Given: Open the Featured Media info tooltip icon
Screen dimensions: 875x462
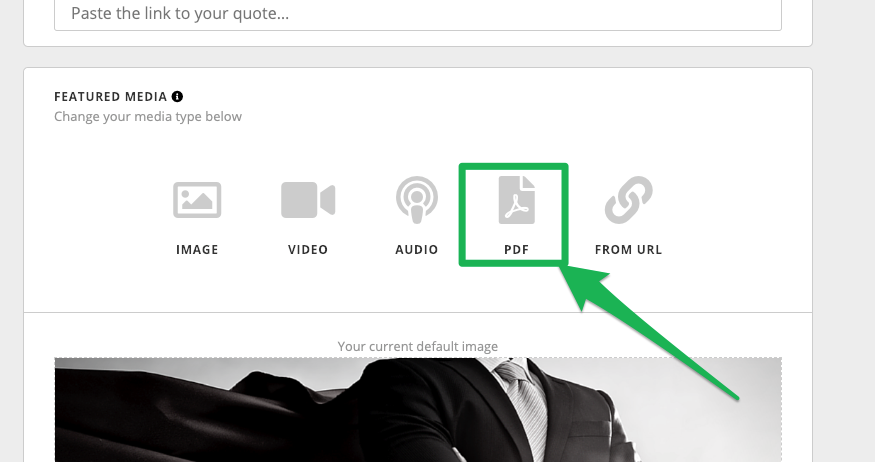Looking at the screenshot, I should pyautogui.click(x=177, y=97).
